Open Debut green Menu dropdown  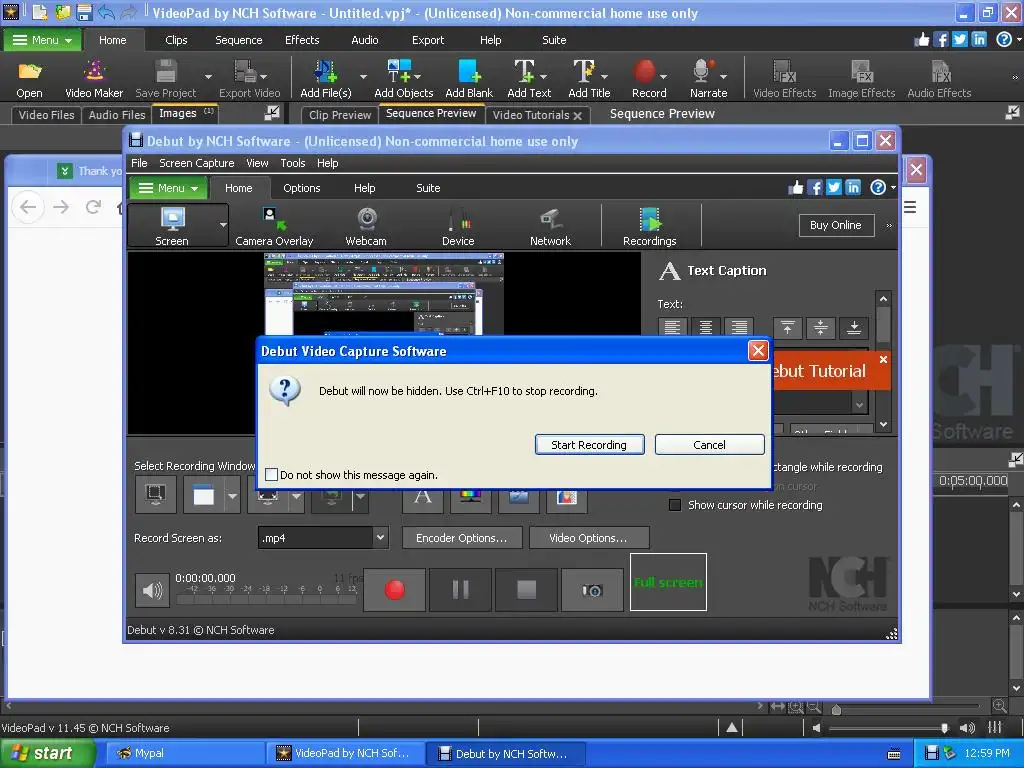coord(168,188)
